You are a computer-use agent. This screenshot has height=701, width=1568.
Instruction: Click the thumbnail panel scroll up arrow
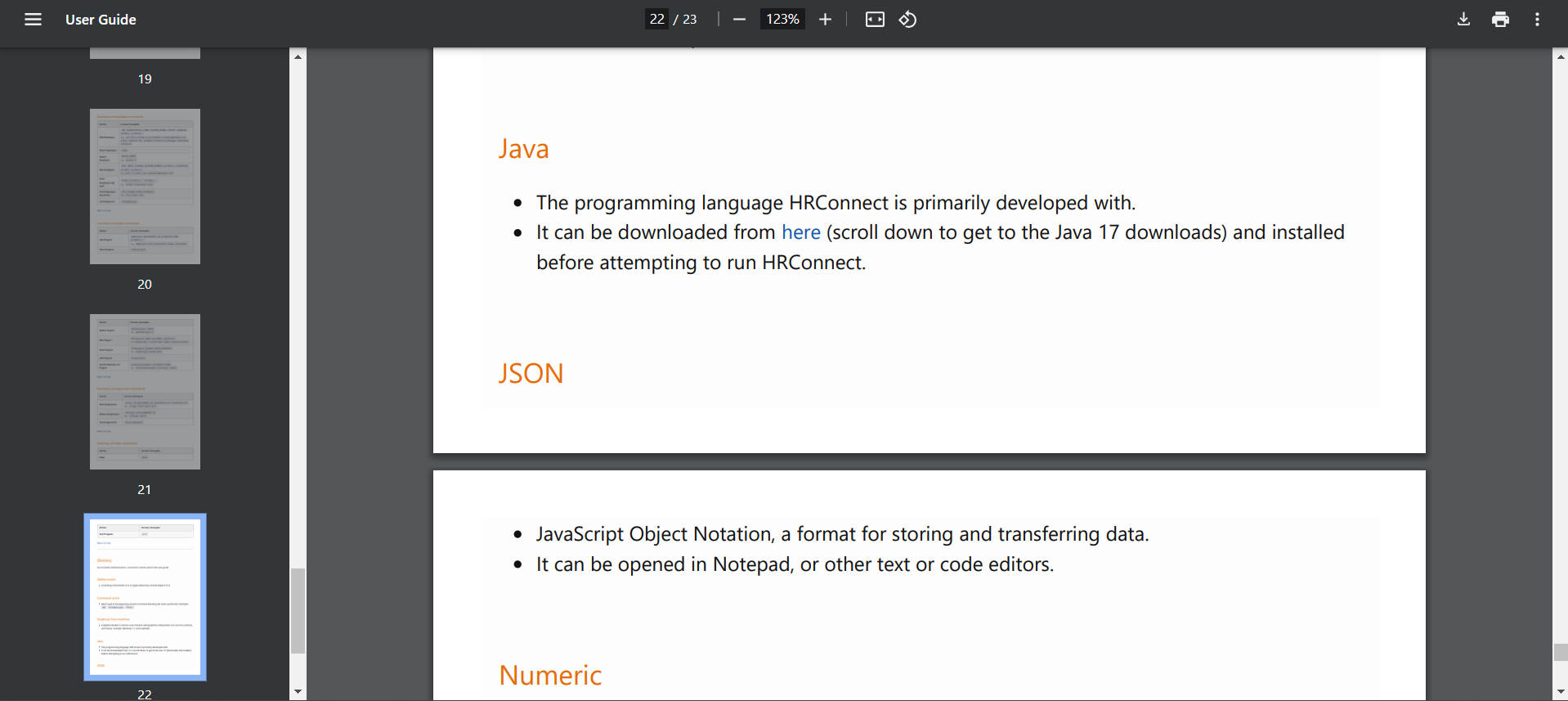tap(298, 56)
